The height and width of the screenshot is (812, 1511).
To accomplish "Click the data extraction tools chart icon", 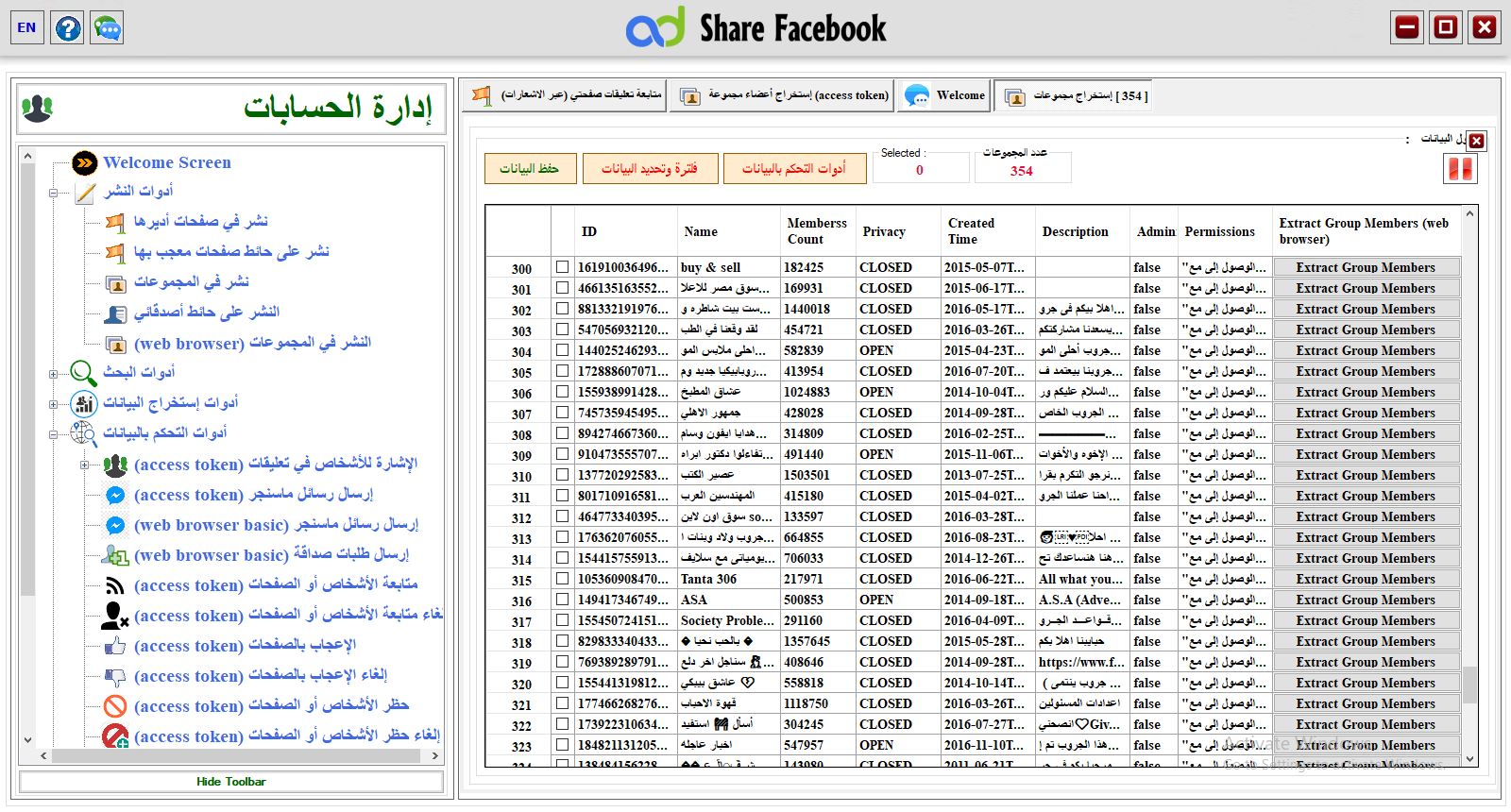I will (84, 403).
